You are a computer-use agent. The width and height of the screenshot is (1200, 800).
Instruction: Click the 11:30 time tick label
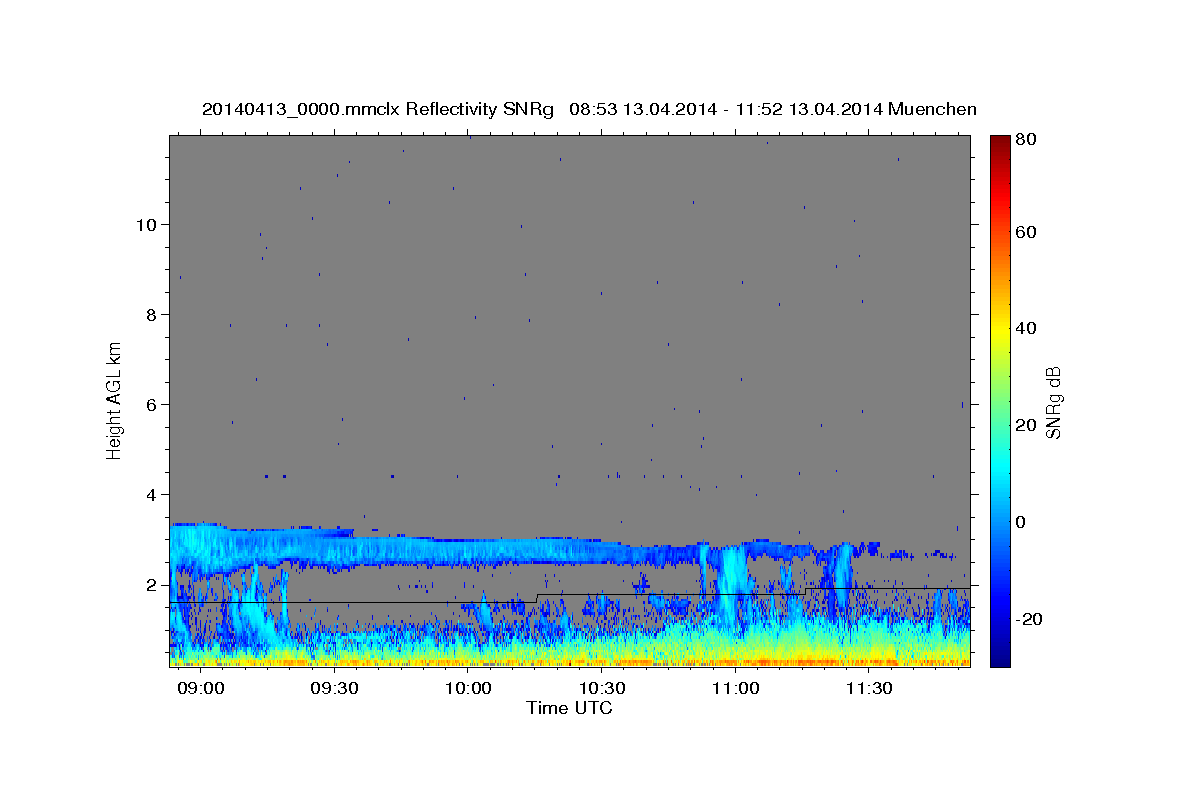869,689
